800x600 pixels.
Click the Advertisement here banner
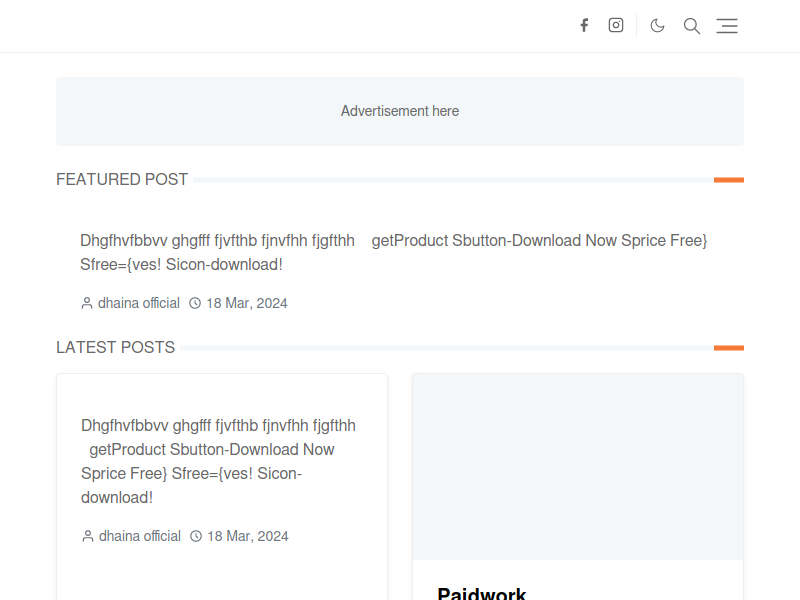[400, 111]
